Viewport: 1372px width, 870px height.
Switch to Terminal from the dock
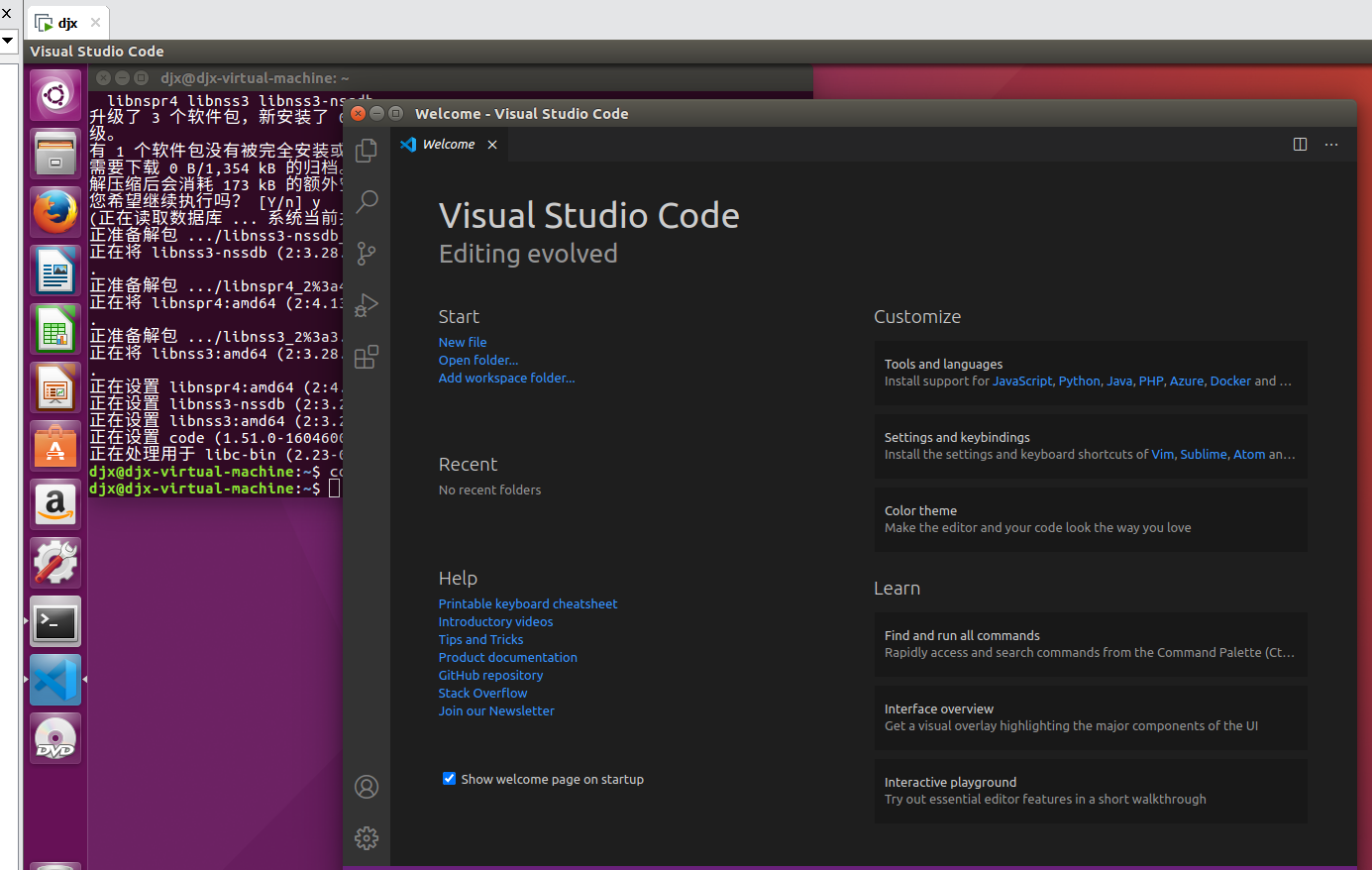pos(55,622)
